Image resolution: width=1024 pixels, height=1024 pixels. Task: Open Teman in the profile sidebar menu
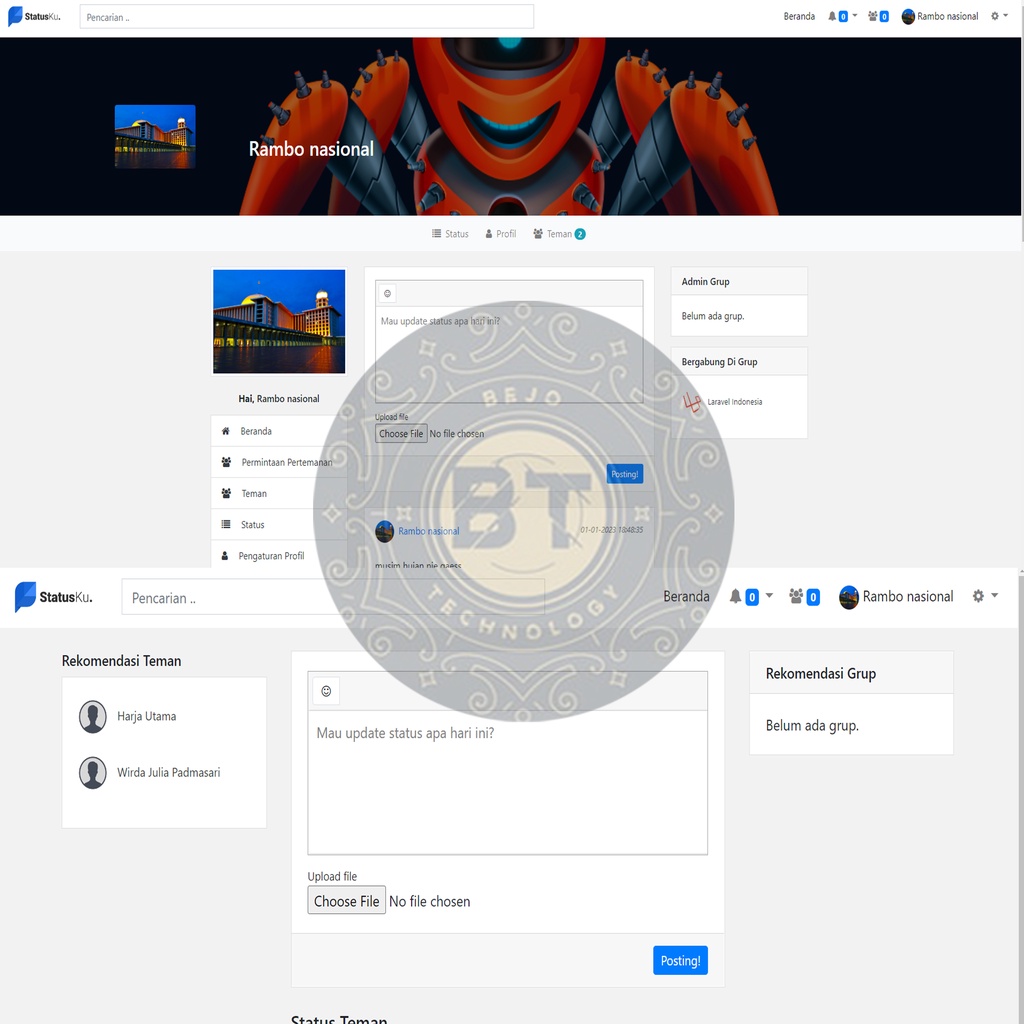[x=279, y=493]
